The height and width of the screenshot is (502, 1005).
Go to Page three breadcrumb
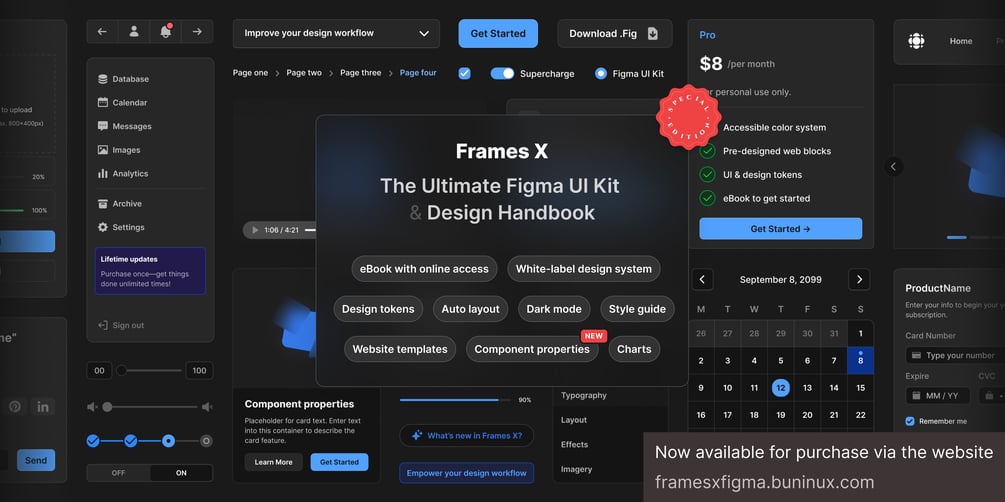coord(360,73)
